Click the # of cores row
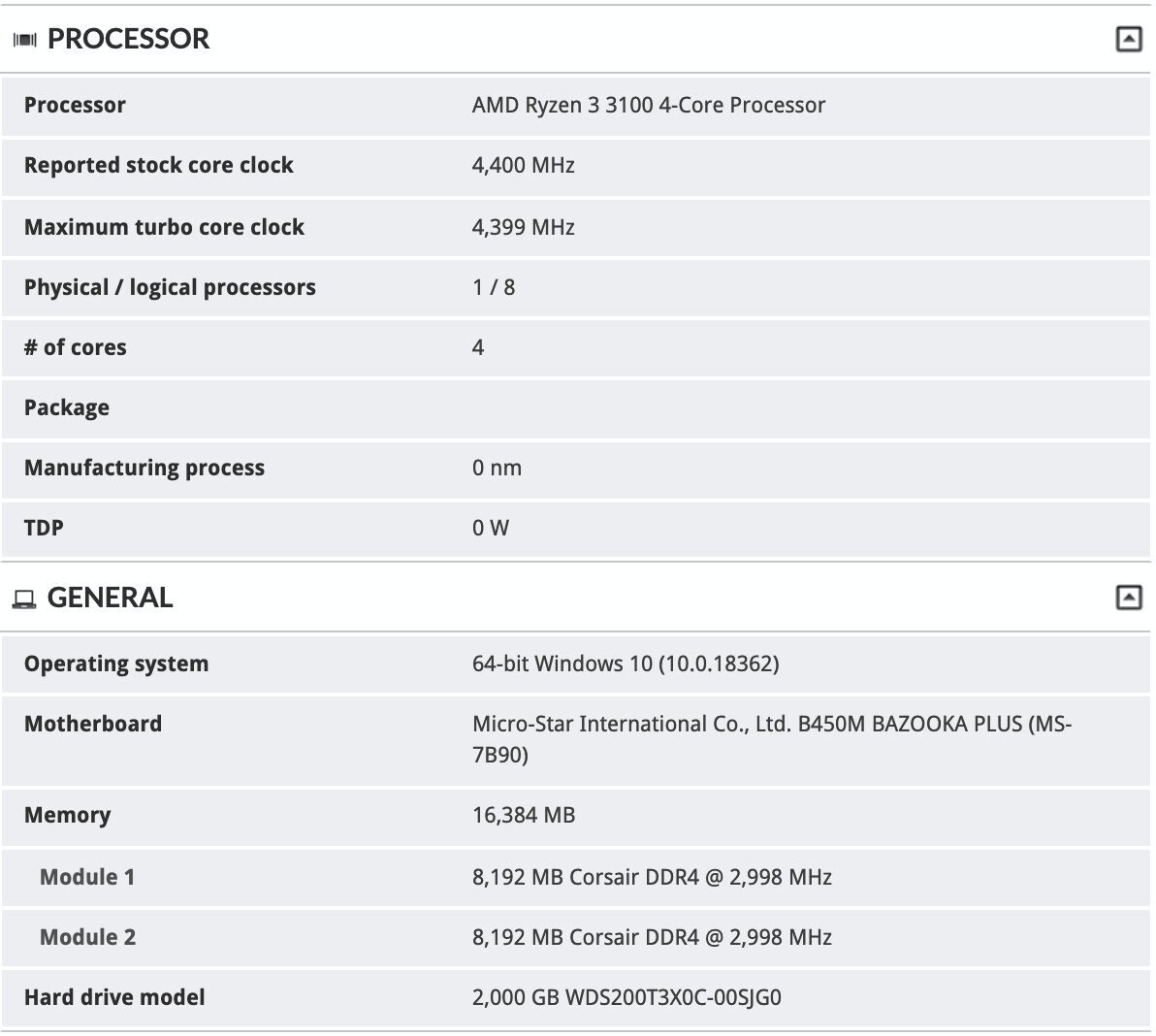 tap(576, 348)
